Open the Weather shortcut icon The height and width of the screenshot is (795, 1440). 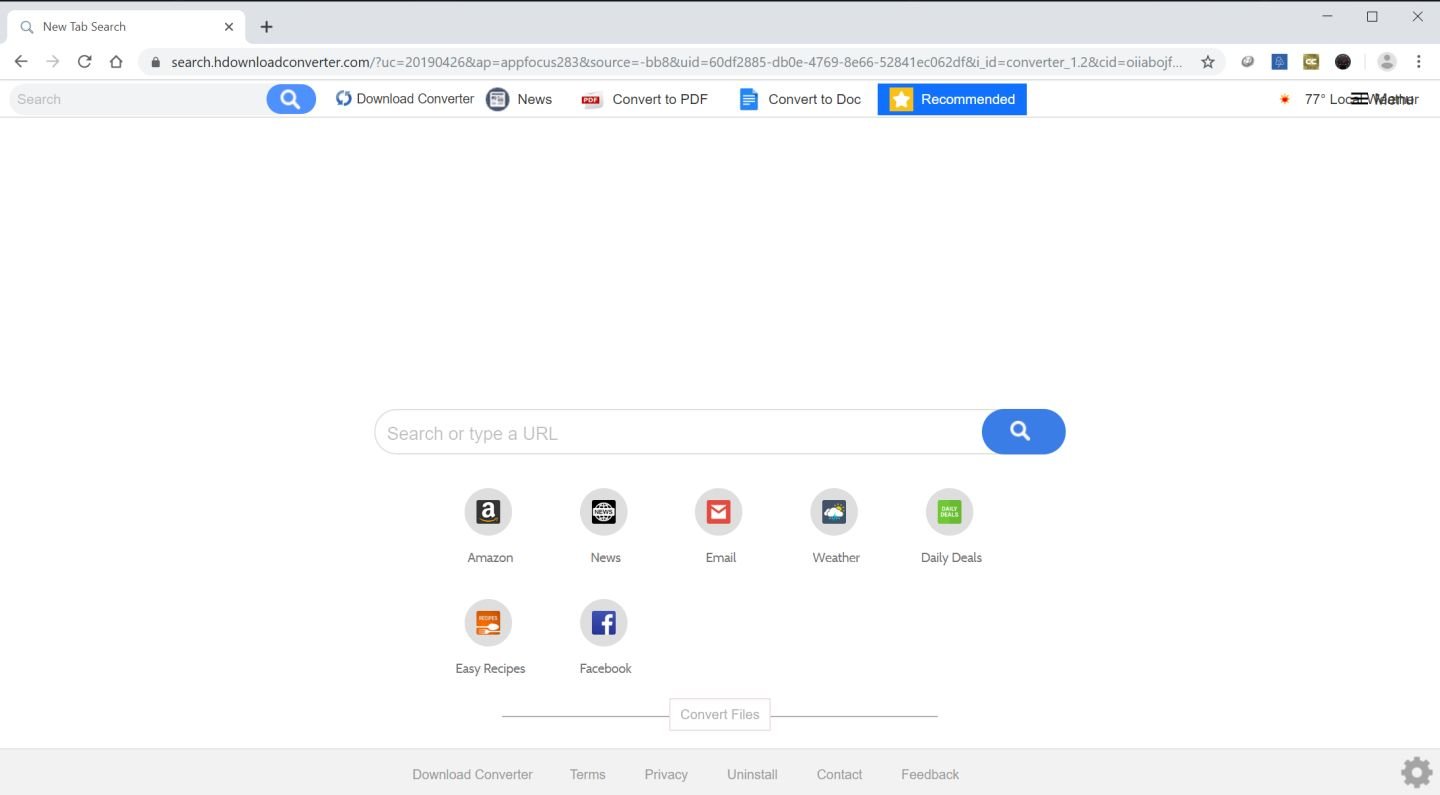[x=834, y=512]
